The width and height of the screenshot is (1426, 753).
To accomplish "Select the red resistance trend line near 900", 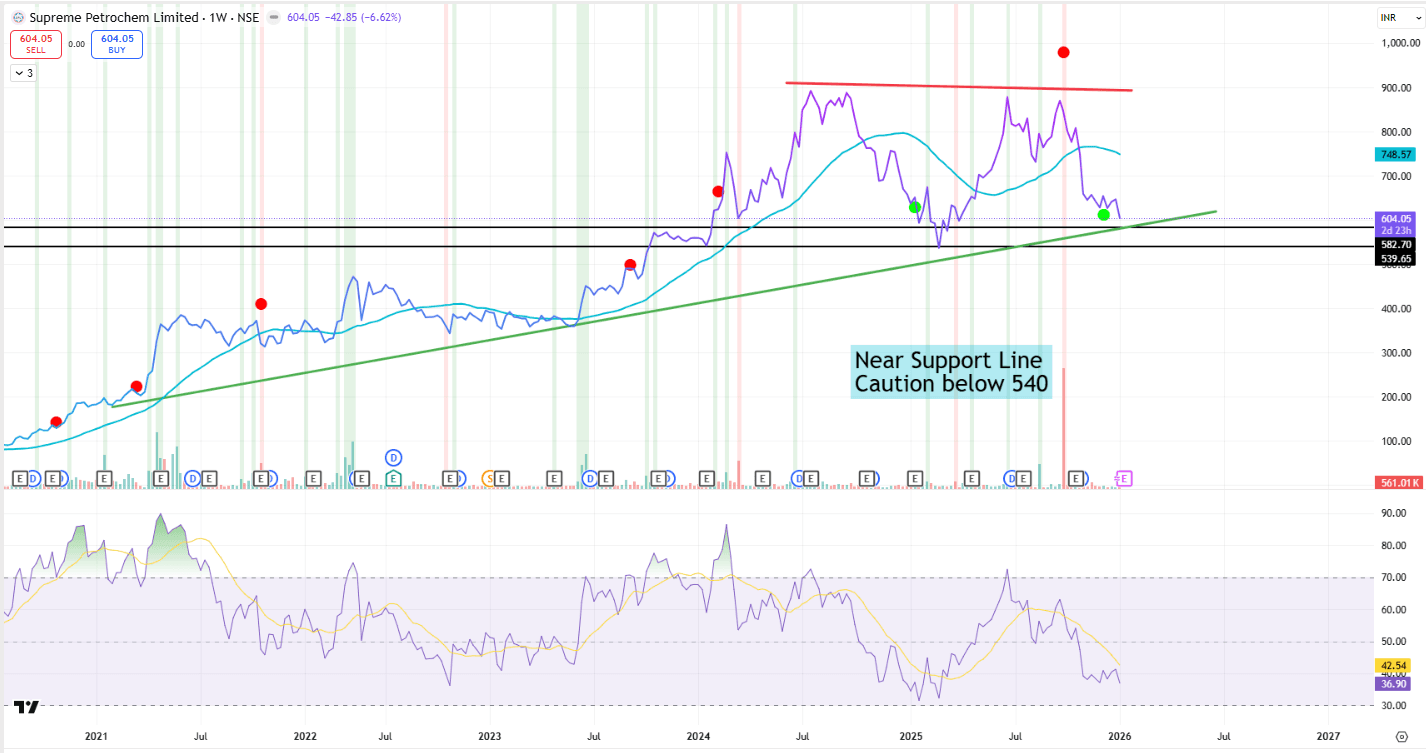I will tap(959, 86).
